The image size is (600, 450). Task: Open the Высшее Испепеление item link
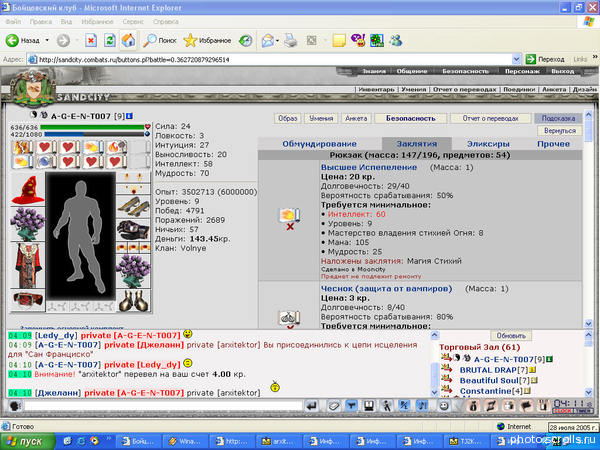click(369, 167)
